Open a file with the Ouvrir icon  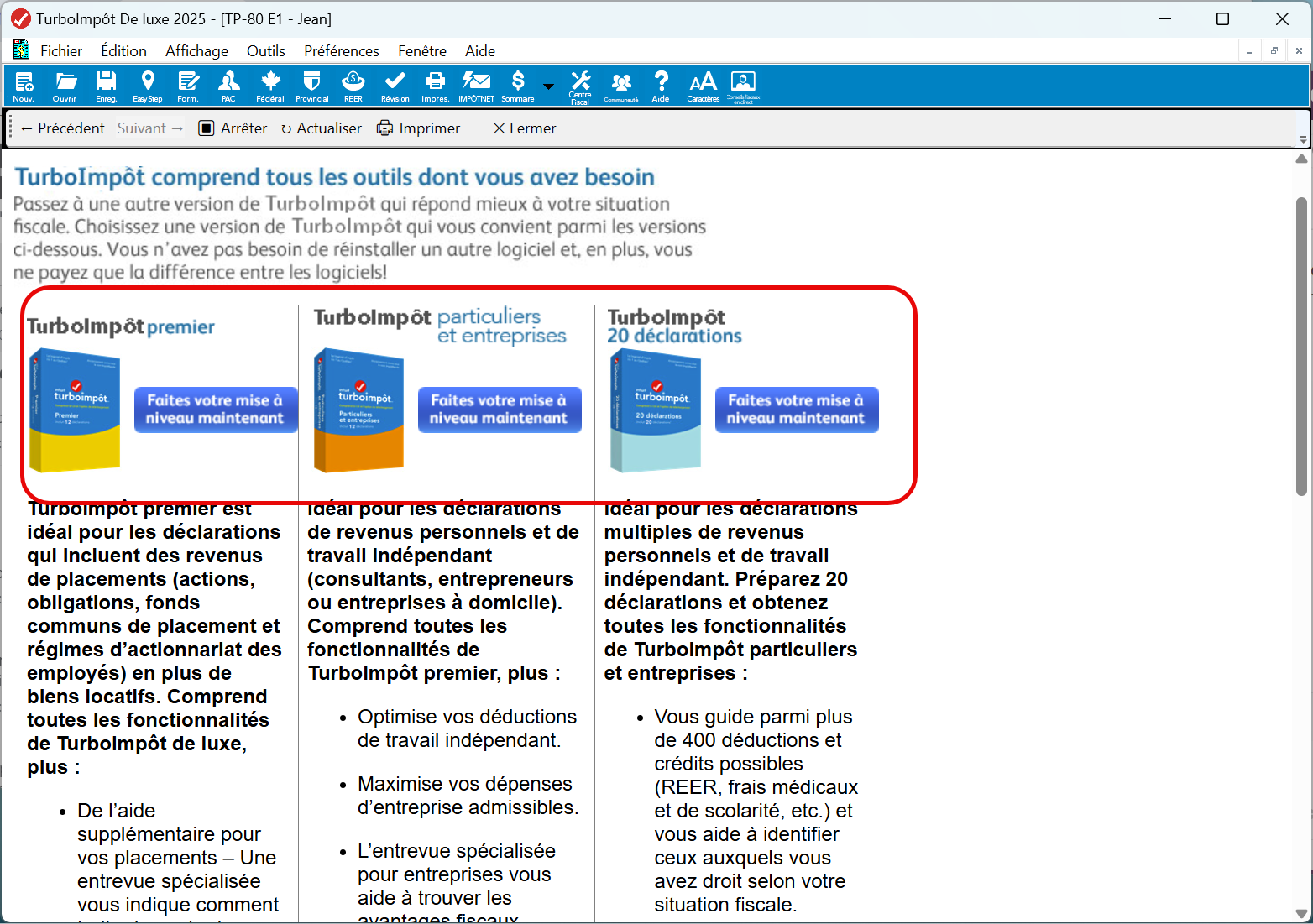(65, 86)
